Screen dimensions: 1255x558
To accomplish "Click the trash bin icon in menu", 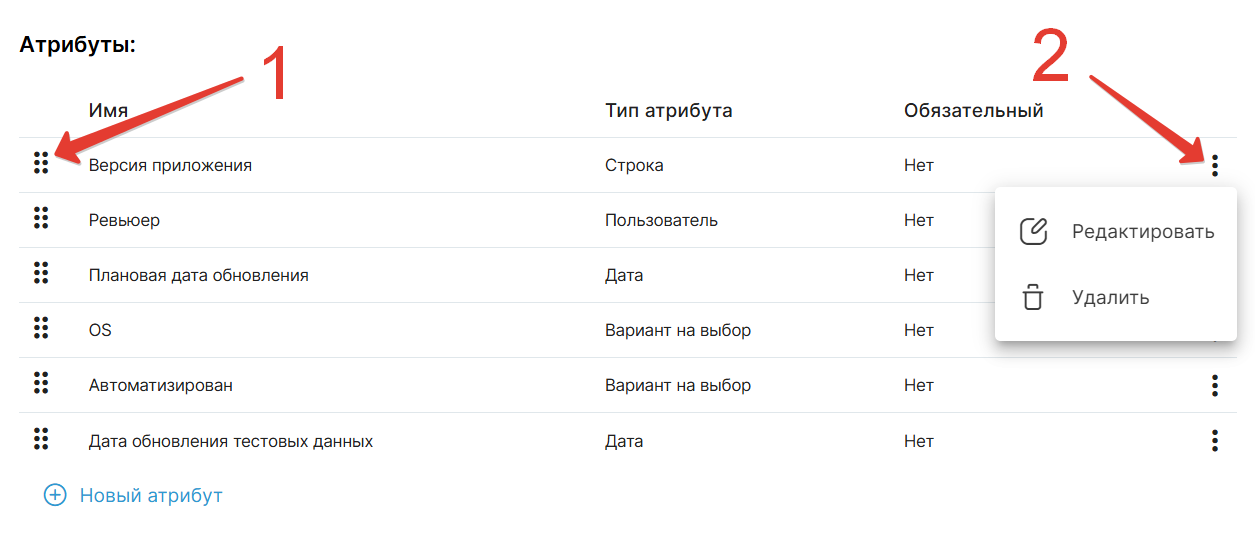I will (x=1033, y=297).
